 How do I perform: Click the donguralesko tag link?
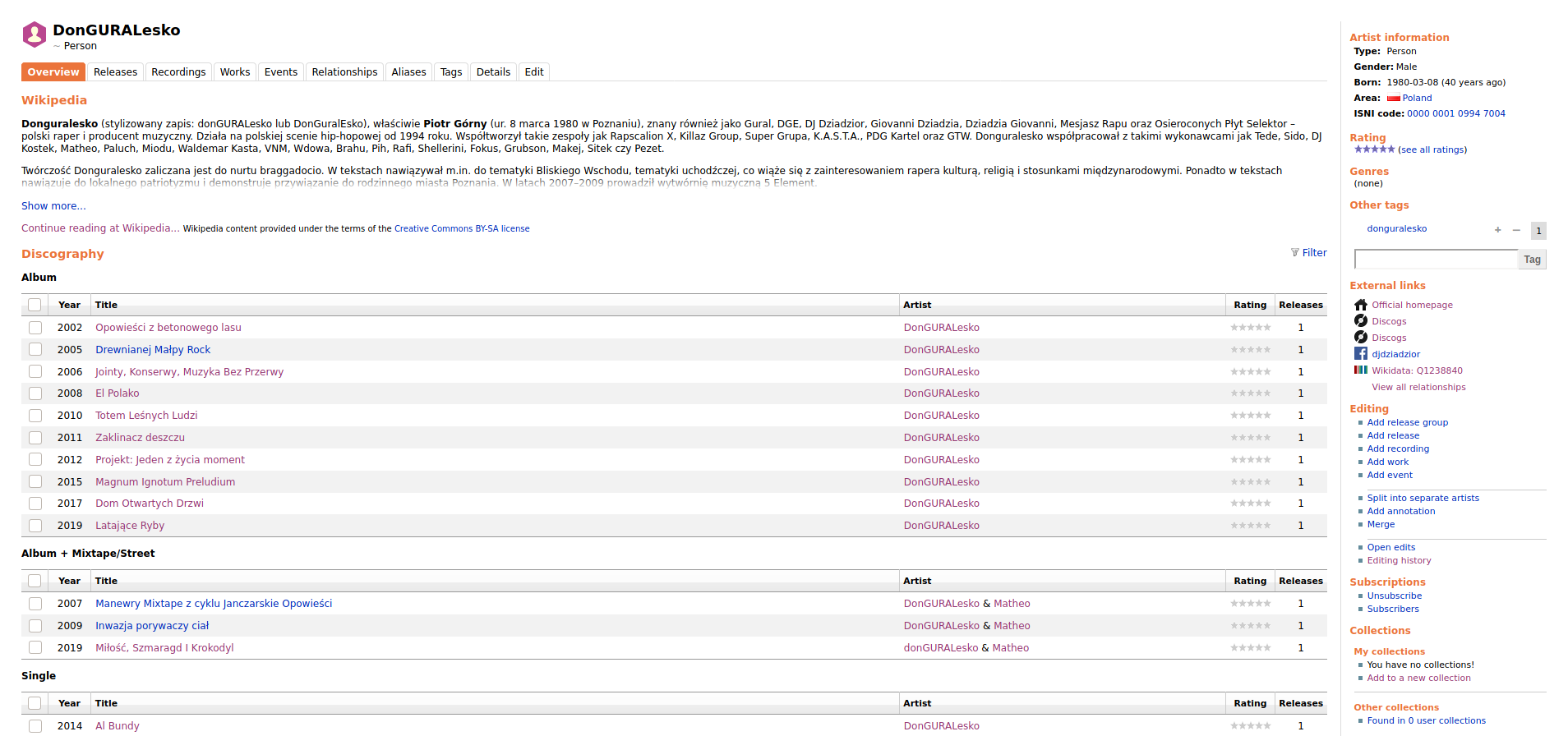[1397, 229]
